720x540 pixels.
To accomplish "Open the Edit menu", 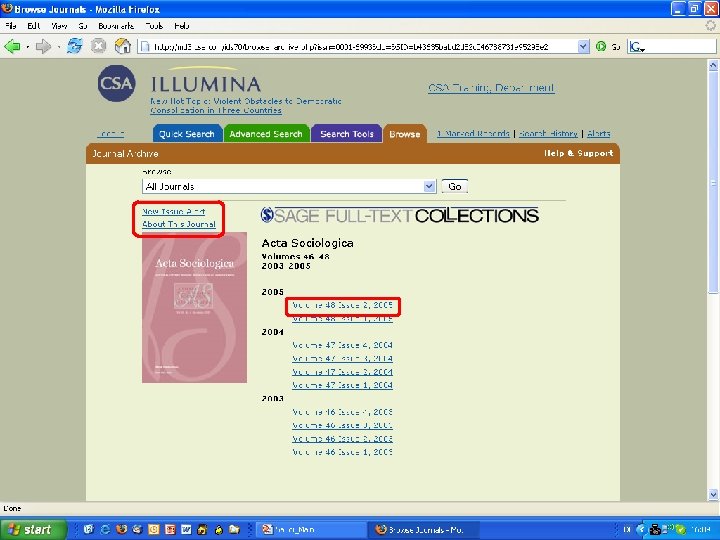I will [34, 26].
